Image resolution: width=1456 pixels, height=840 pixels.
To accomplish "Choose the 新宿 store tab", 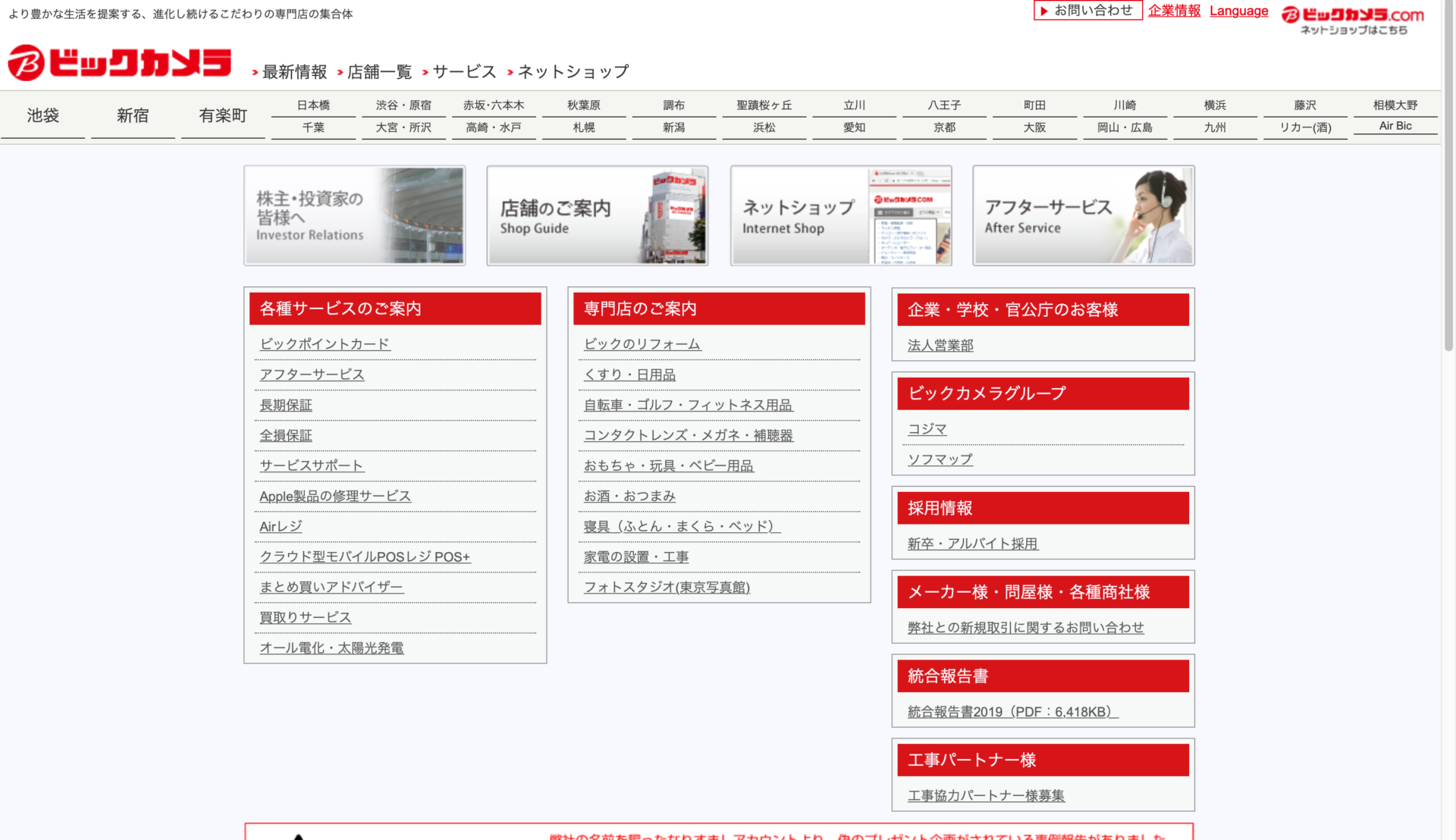I will [x=133, y=115].
